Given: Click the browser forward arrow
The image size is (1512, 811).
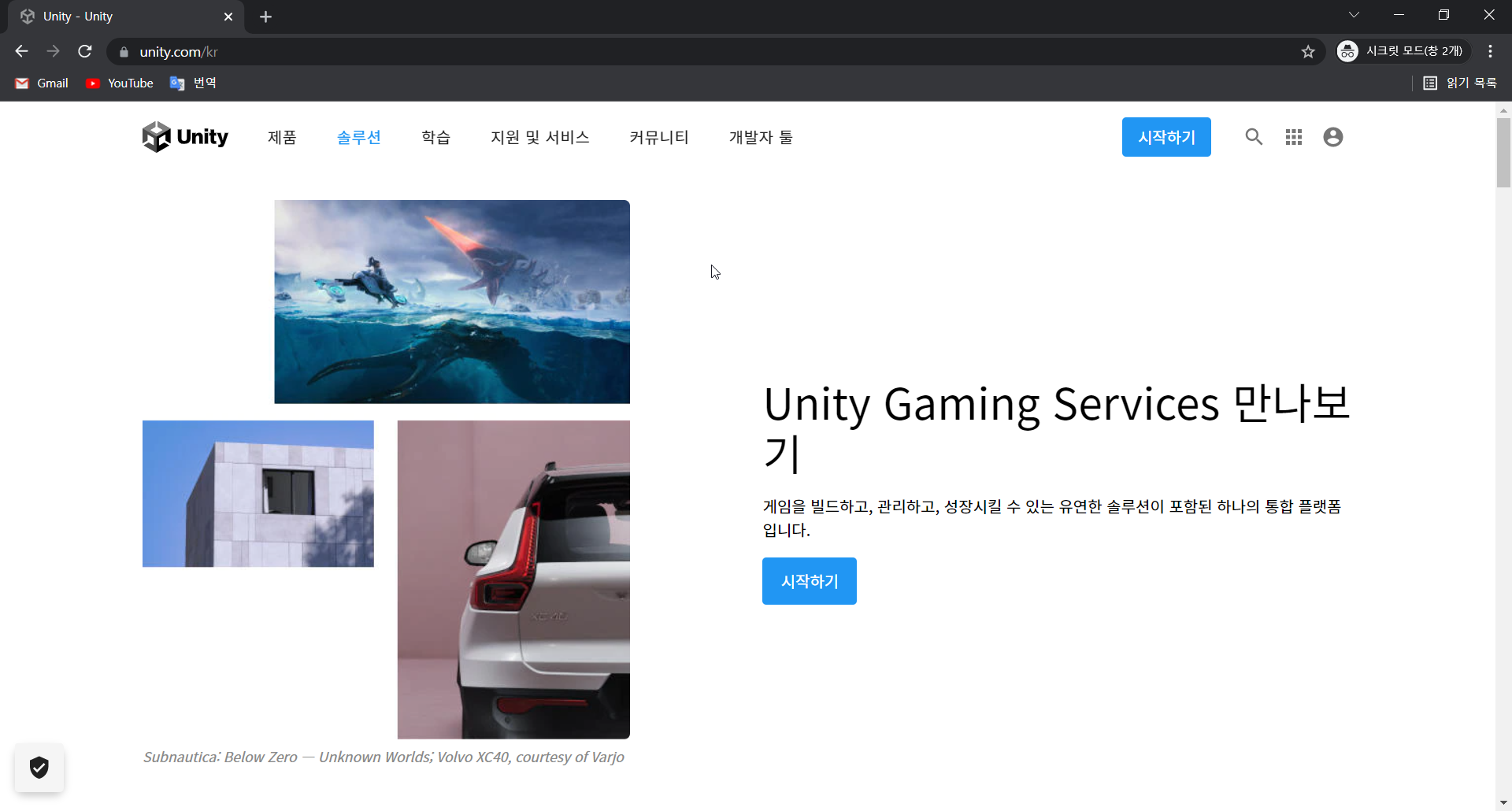Looking at the screenshot, I should (53, 51).
